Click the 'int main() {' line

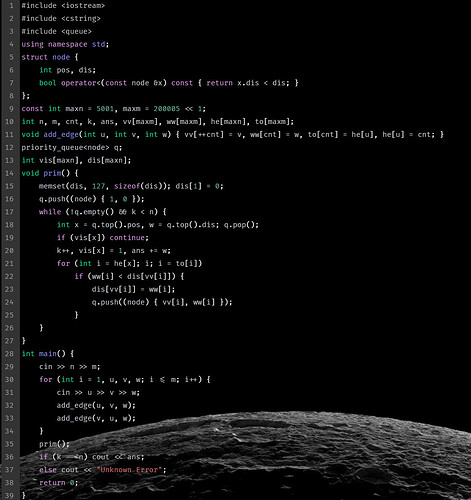pyautogui.click(x=48, y=354)
